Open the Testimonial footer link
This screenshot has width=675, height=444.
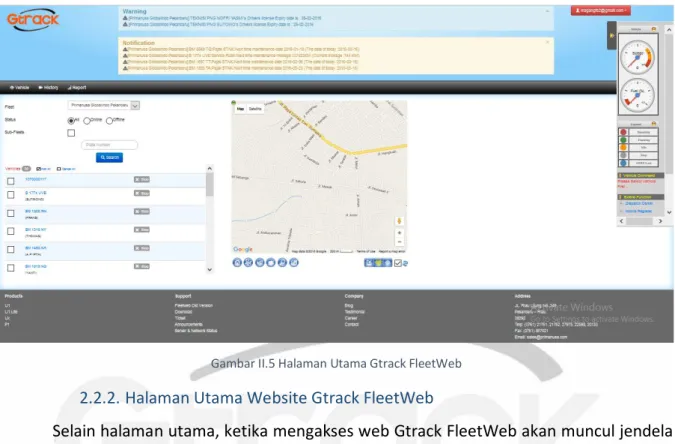click(x=355, y=312)
